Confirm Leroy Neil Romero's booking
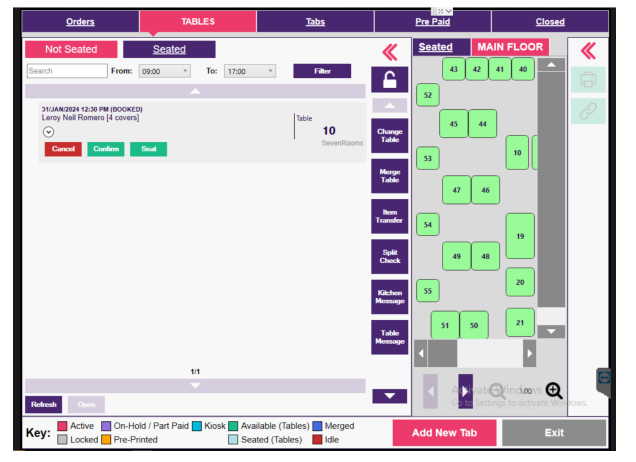636x462 pixels. (105, 149)
